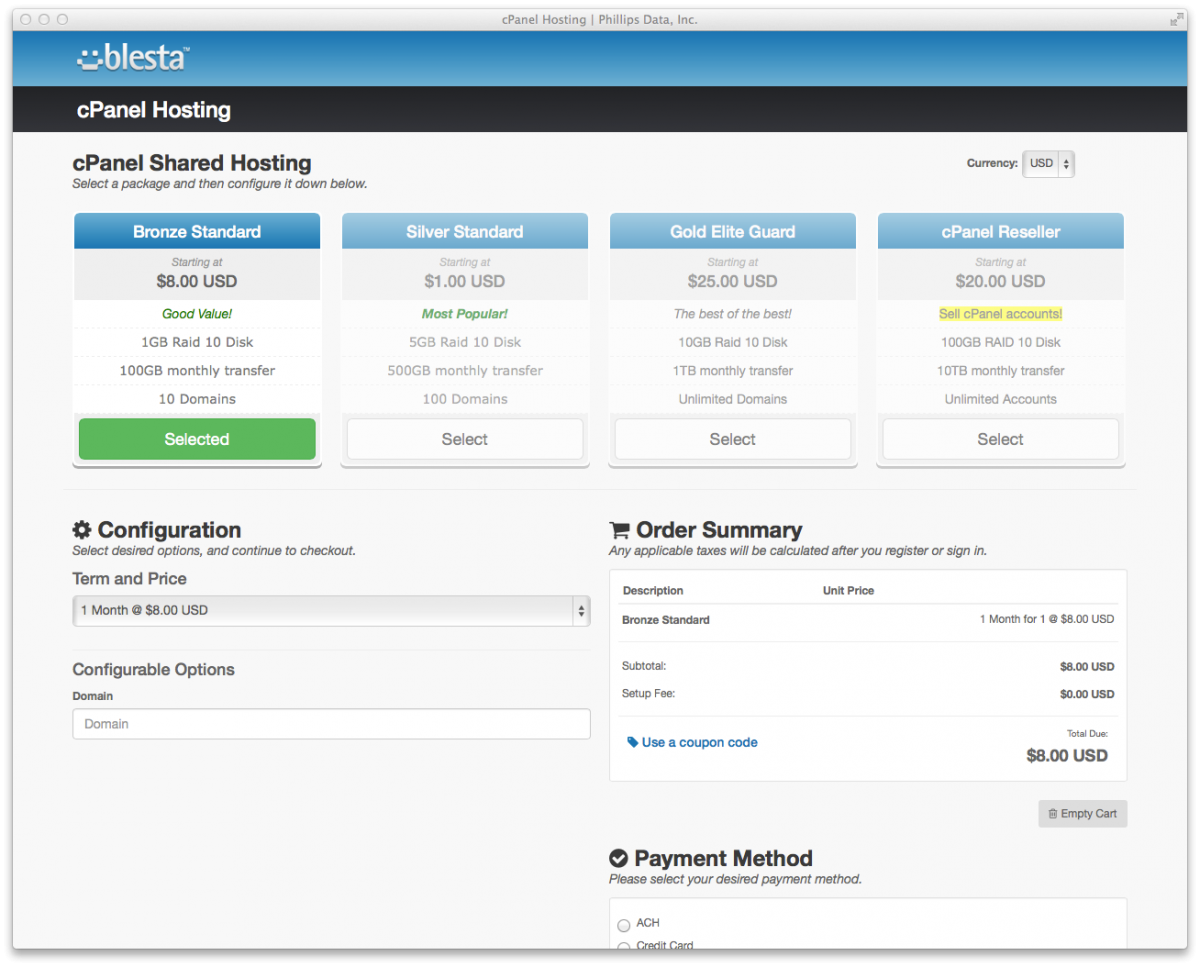Image resolution: width=1200 pixels, height=967 pixels.
Task: Click '500GB monthly transfer' feature text
Action: click(465, 371)
